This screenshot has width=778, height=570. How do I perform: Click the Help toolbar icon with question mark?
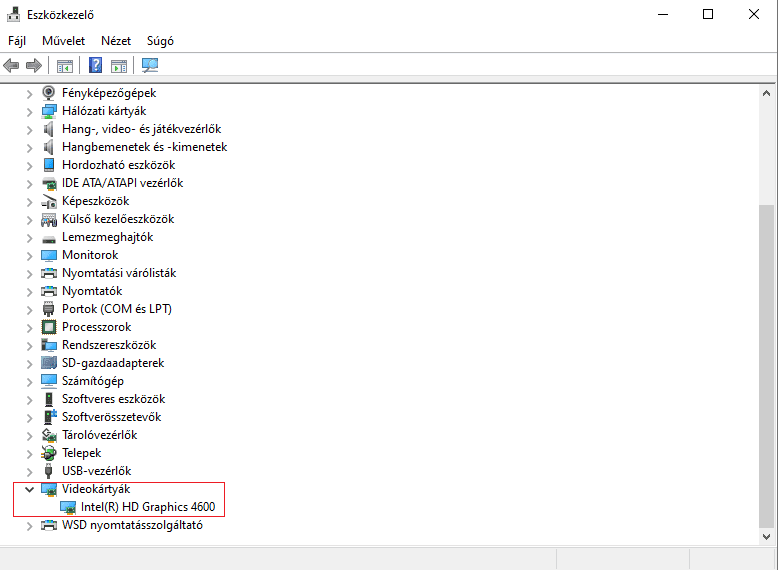95,66
